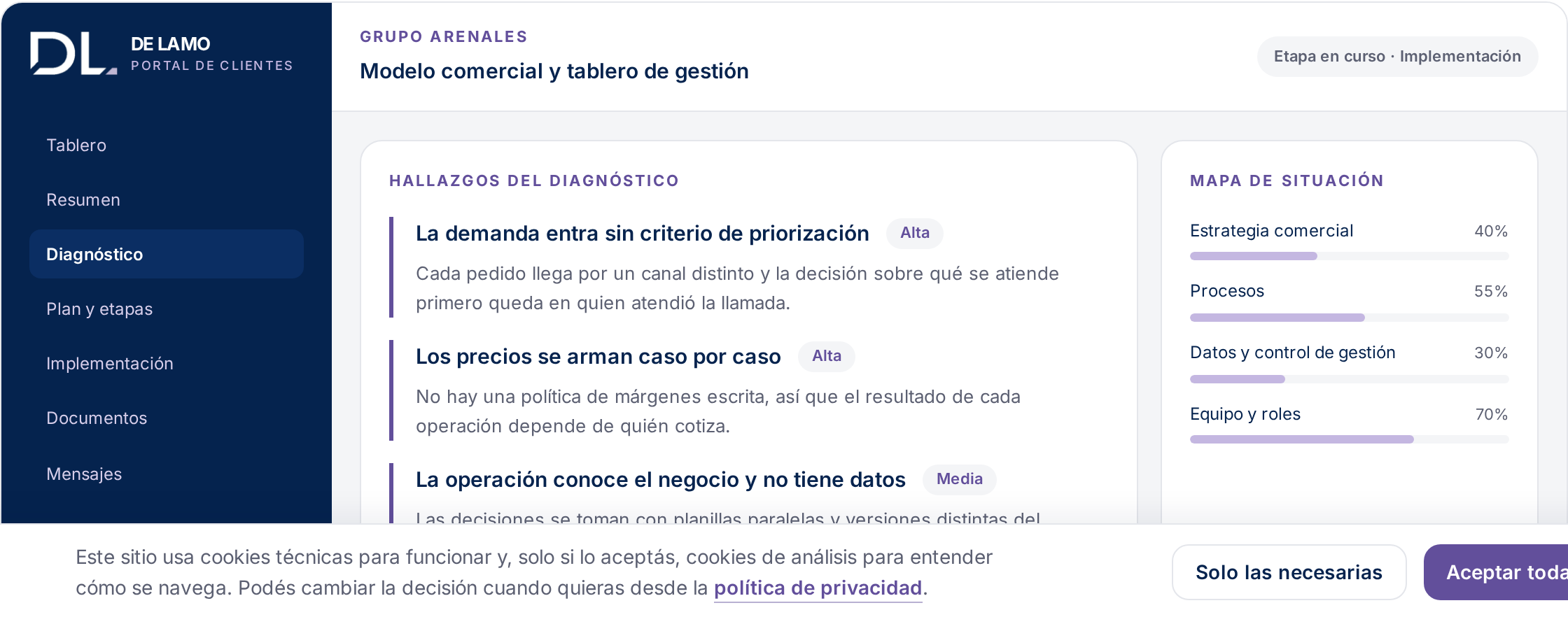This screenshot has height=624, width=1568.
Task: Click the 70% value for Equipo y roles
Action: [x=1492, y=414]
